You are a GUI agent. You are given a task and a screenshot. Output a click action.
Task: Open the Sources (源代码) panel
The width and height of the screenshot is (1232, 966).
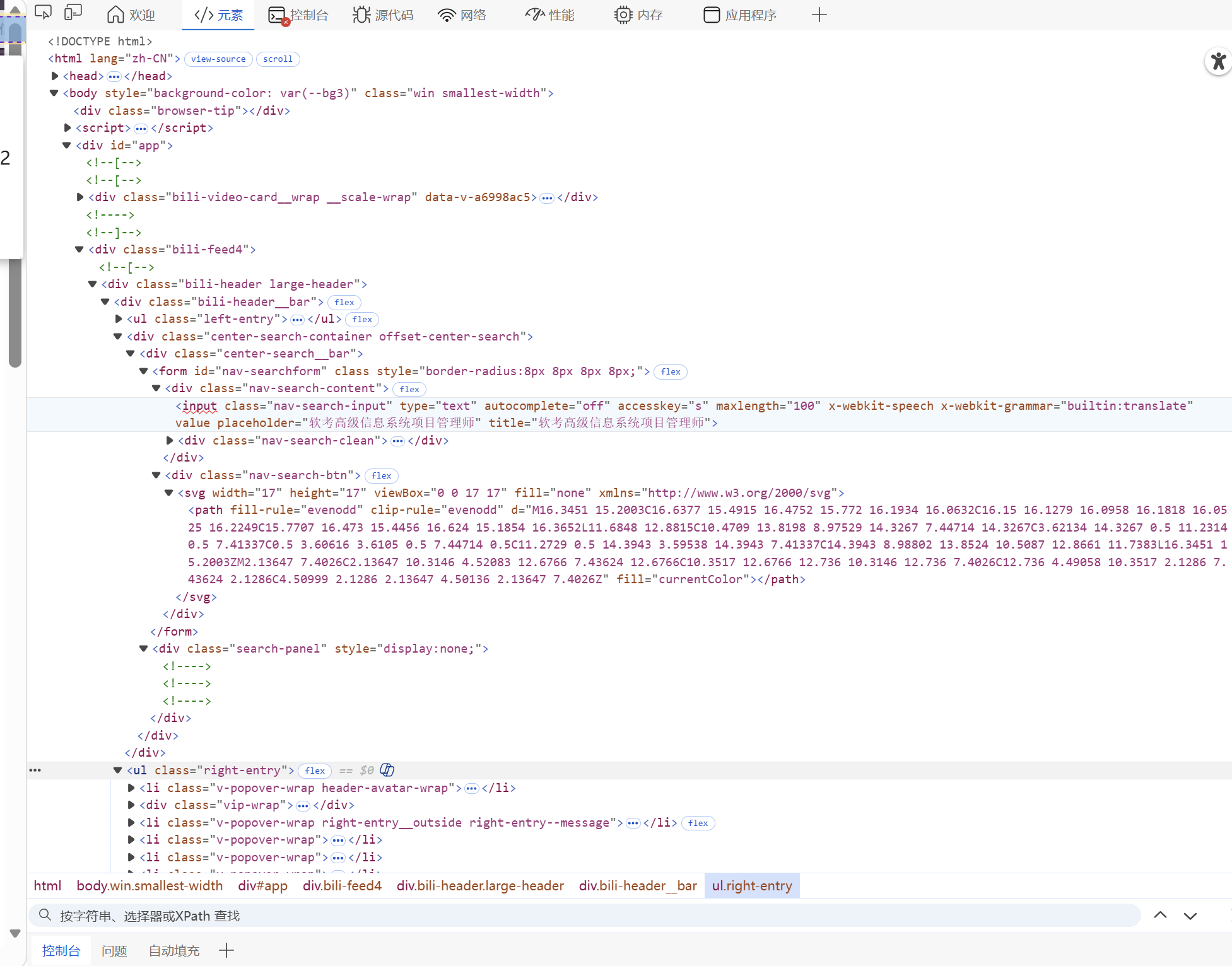coord(383,15)
